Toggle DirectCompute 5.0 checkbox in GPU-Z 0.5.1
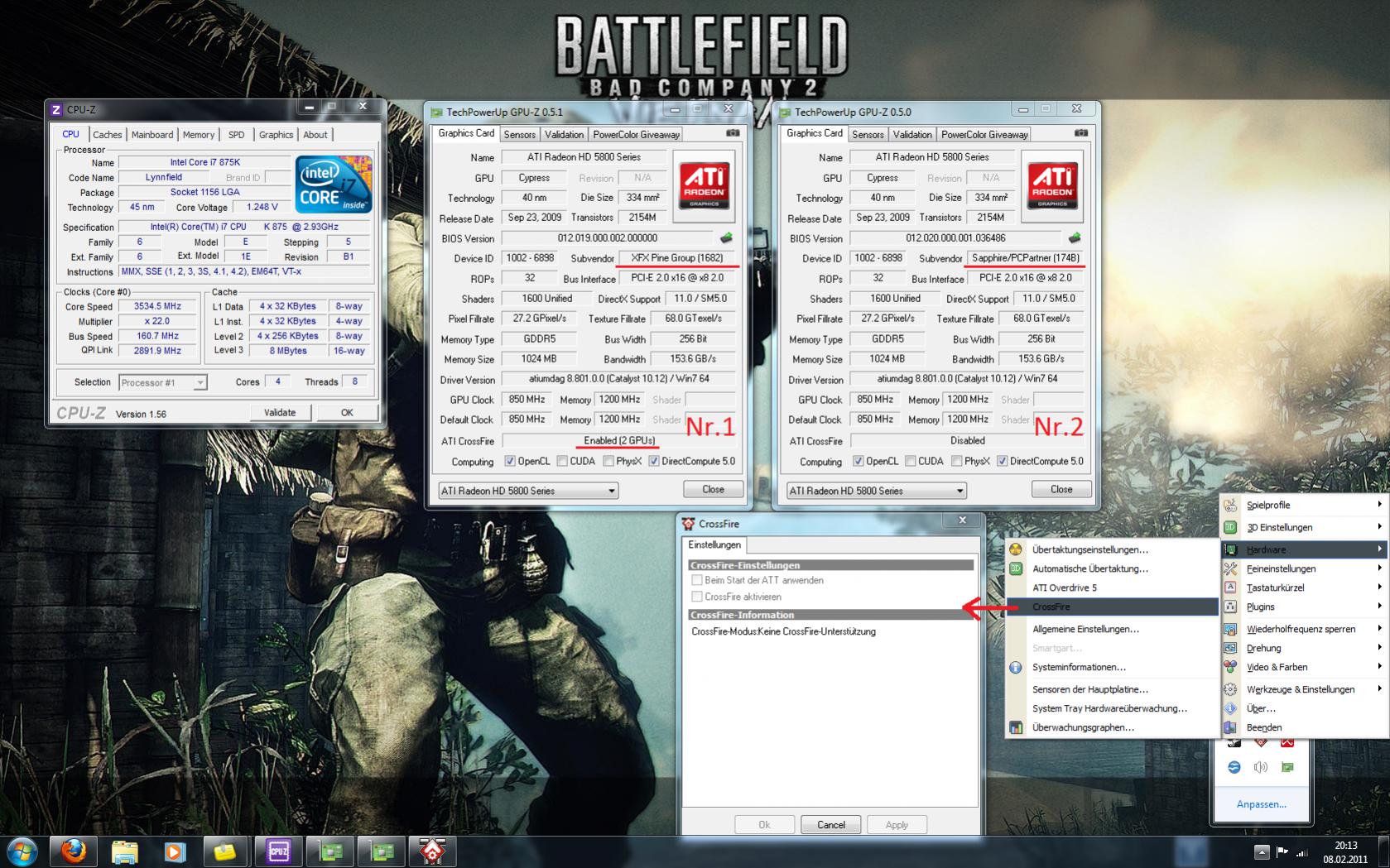Image resolution: width=1390 pixels, height=868 pixels. 654,462
